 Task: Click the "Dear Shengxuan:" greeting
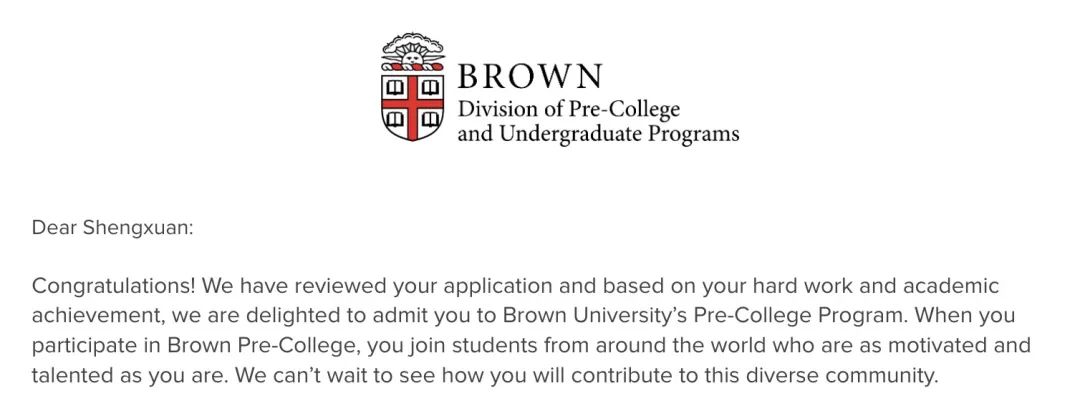(113, 229)
